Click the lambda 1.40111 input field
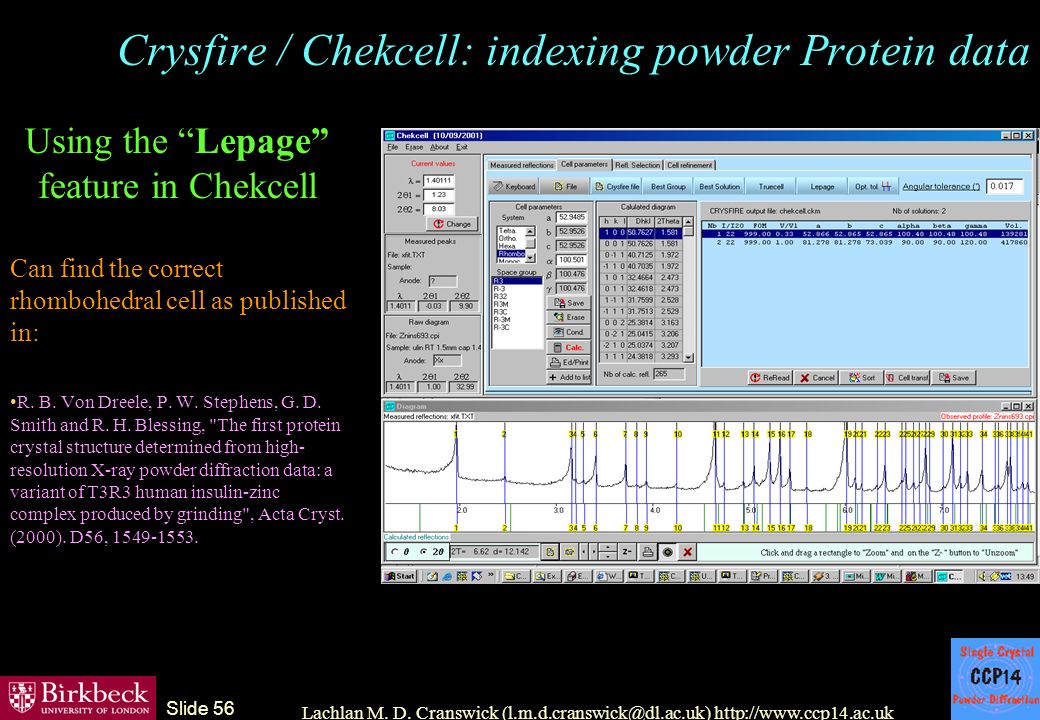The image size is (1040, 720). 438,180
